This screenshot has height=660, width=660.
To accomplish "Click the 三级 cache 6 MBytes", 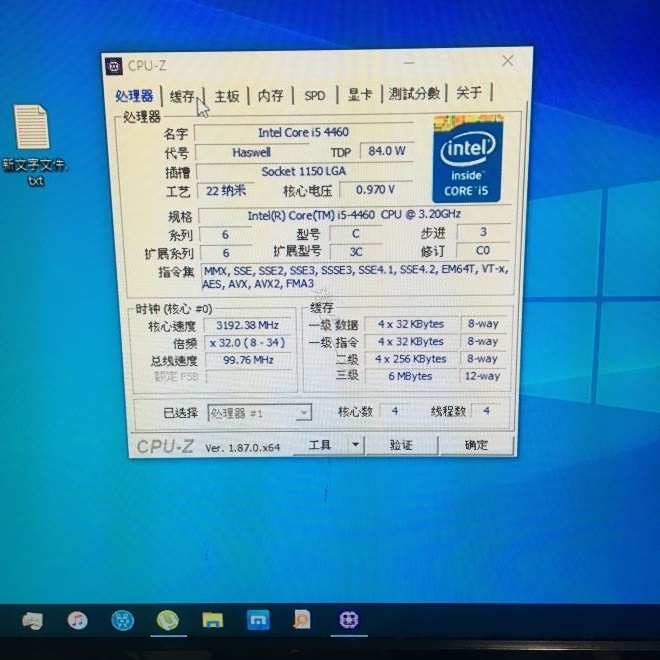I will point(411,376).
